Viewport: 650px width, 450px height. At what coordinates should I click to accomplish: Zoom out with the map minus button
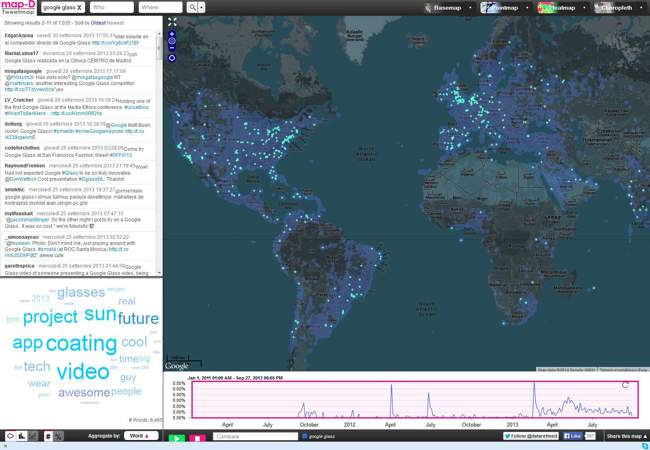(x=172, y=48)
